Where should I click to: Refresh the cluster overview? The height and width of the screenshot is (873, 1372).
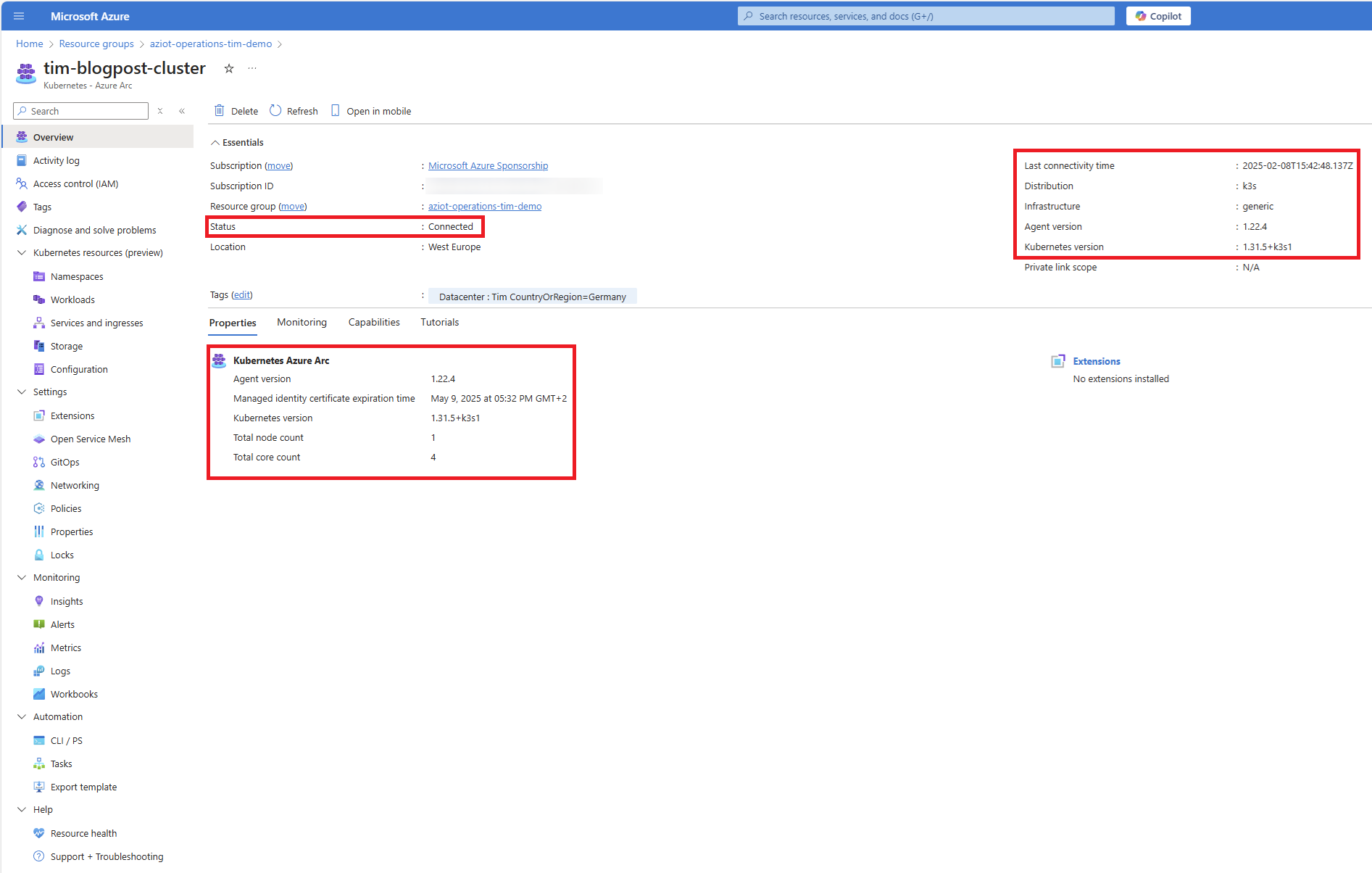click(x=294, y=111)
